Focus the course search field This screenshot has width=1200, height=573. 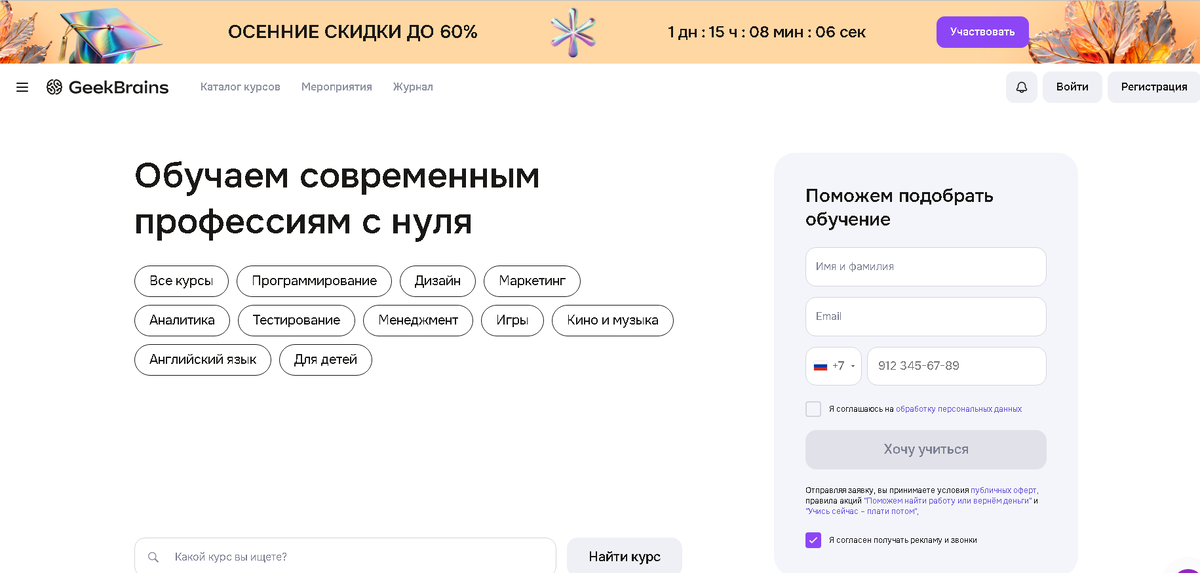(x=345, y=556)
